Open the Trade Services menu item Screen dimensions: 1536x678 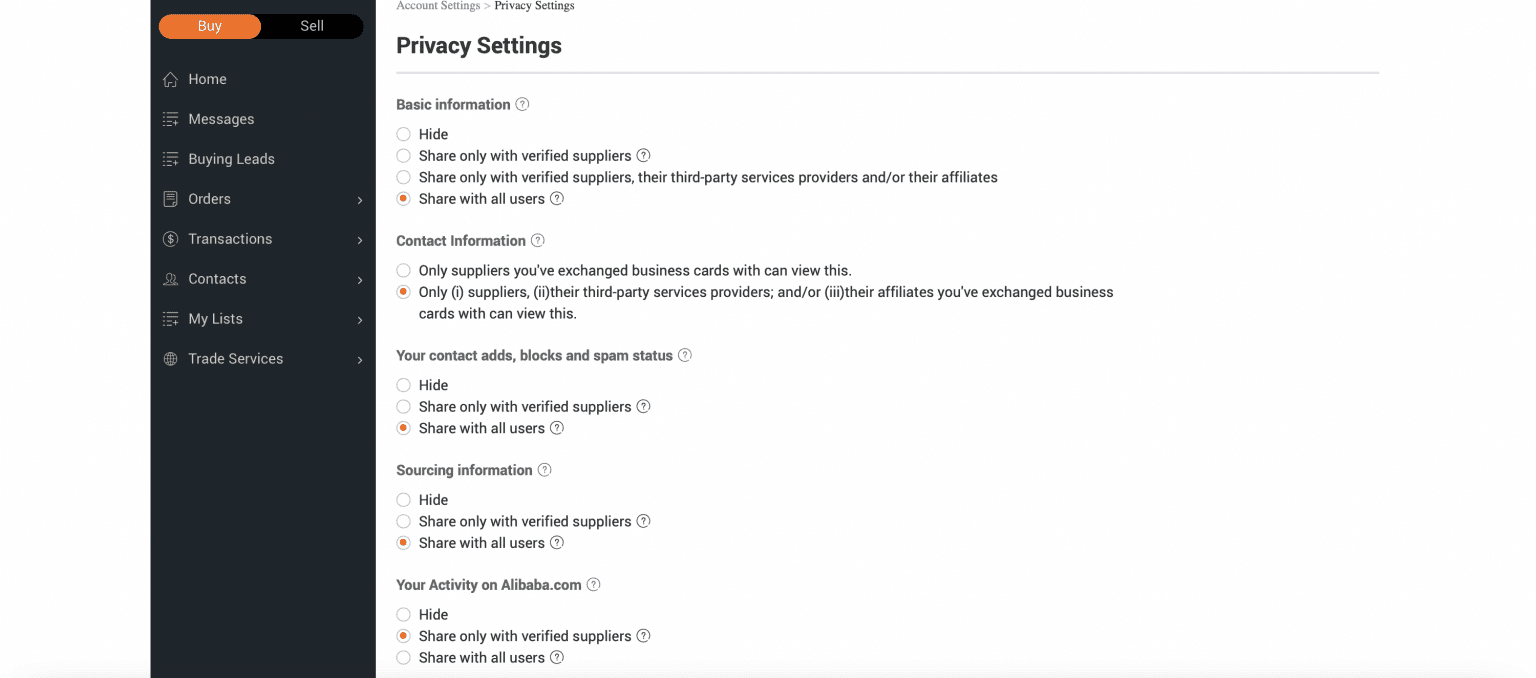point(236,359)
